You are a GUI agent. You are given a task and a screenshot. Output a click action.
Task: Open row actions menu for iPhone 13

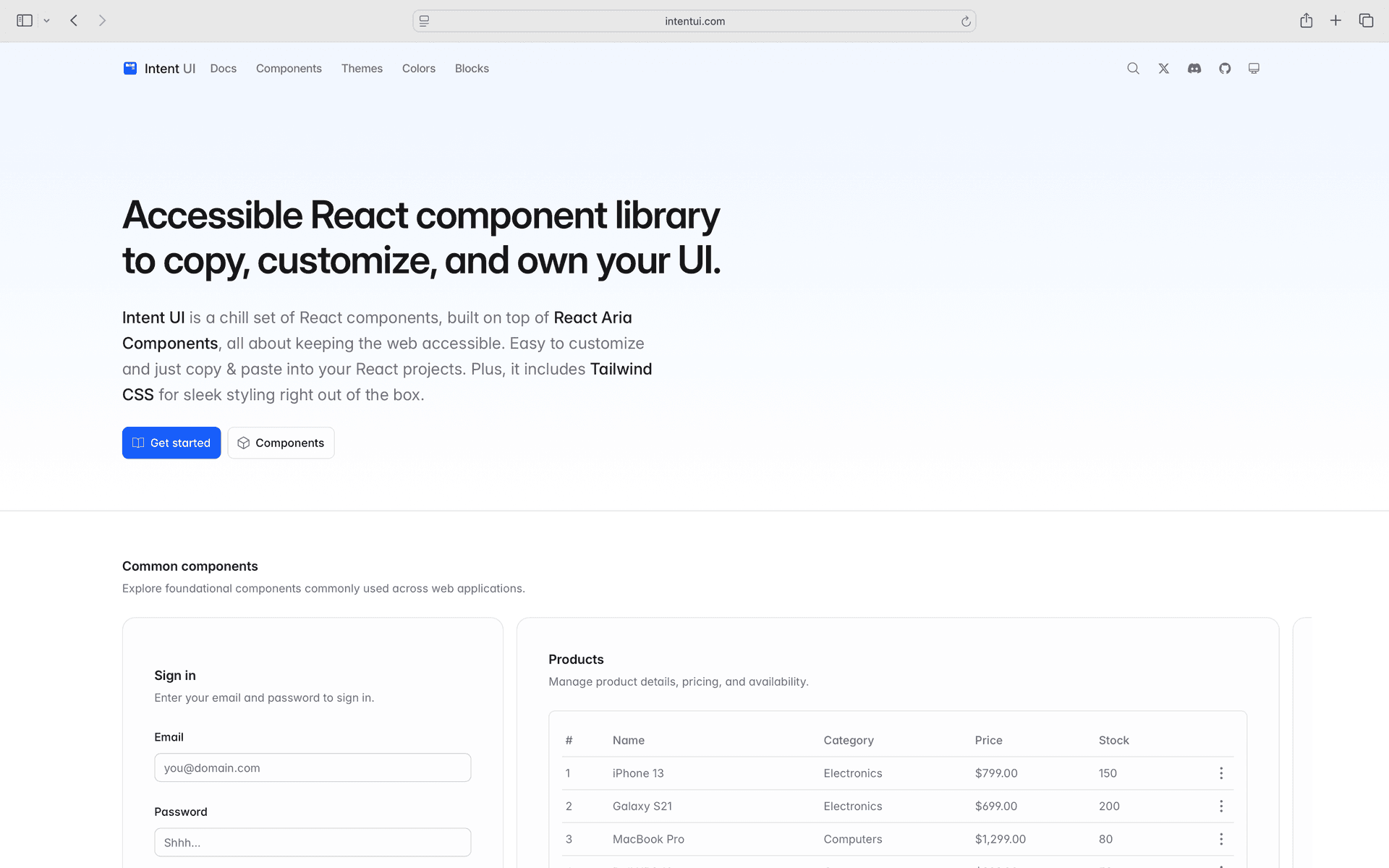point(1220,773)
